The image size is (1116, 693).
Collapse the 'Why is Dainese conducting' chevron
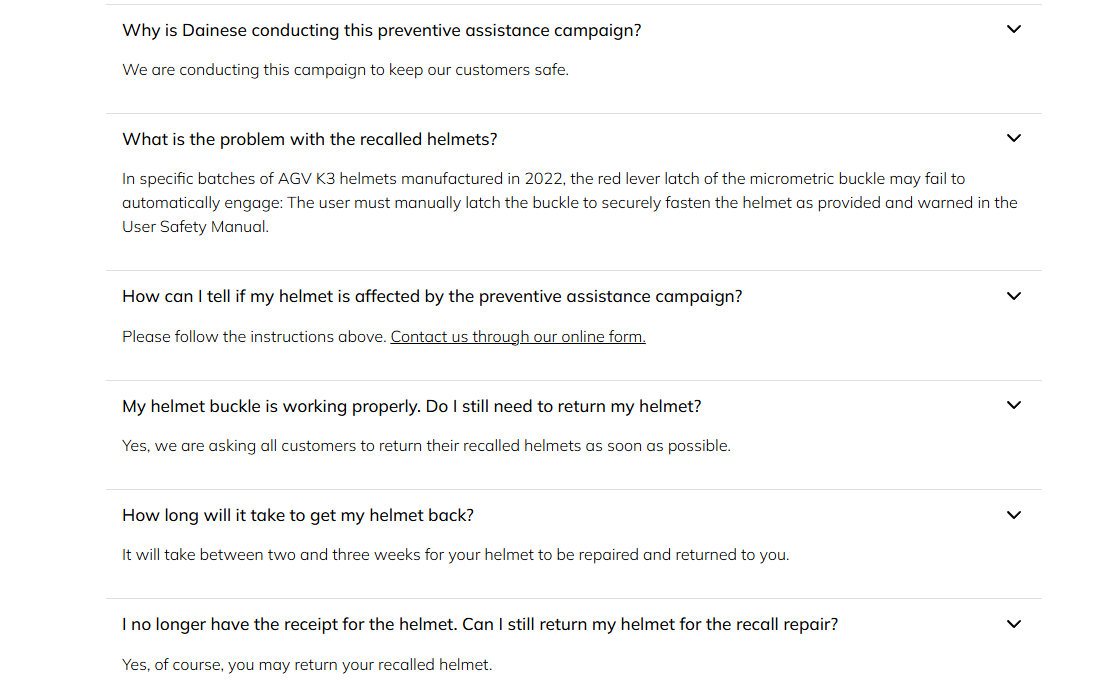[1013, 30]
